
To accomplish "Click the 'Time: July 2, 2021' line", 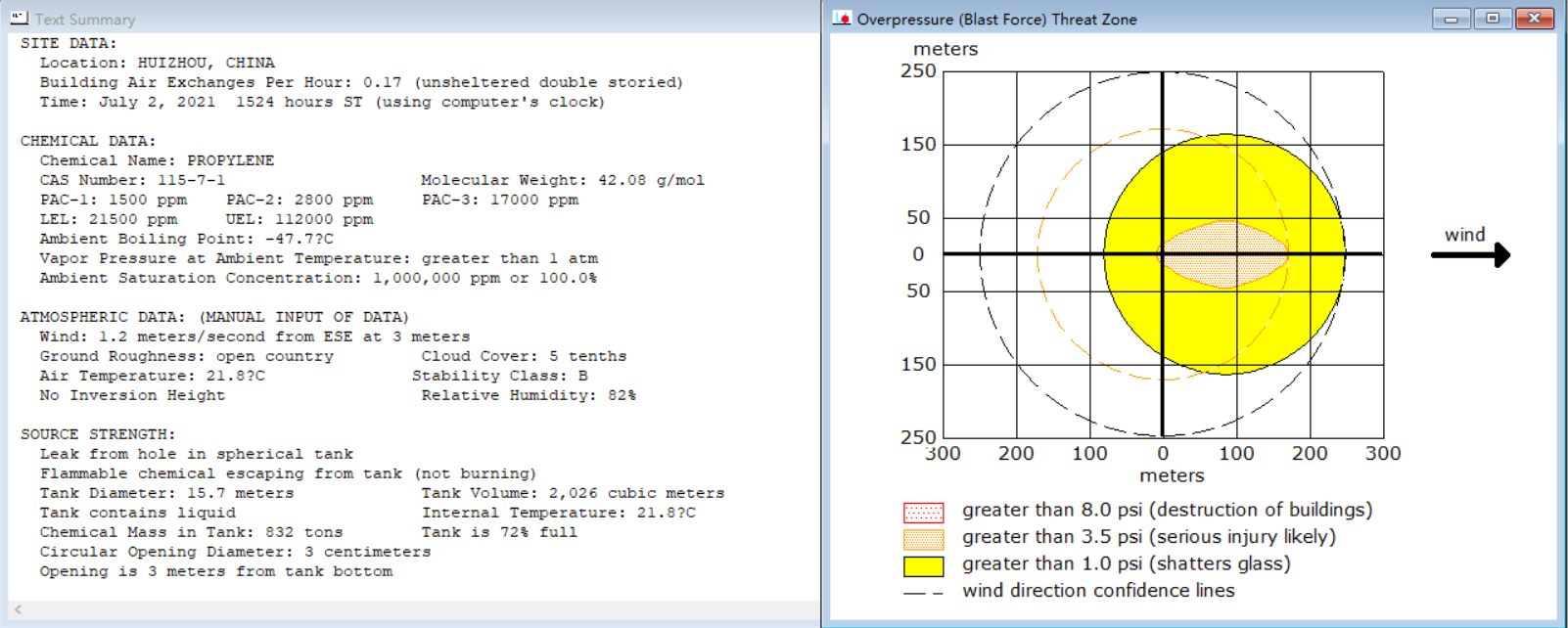I will point(322,102).
